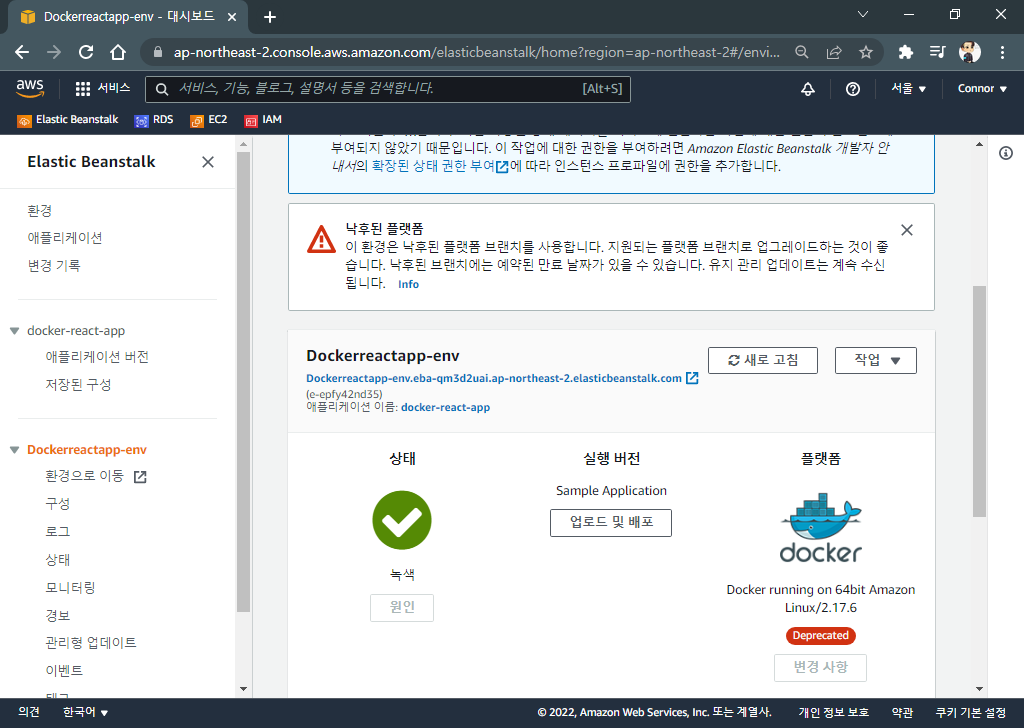1024x728 pixels.
Task: Click the Docker platform logo
Action: point(821,528)
